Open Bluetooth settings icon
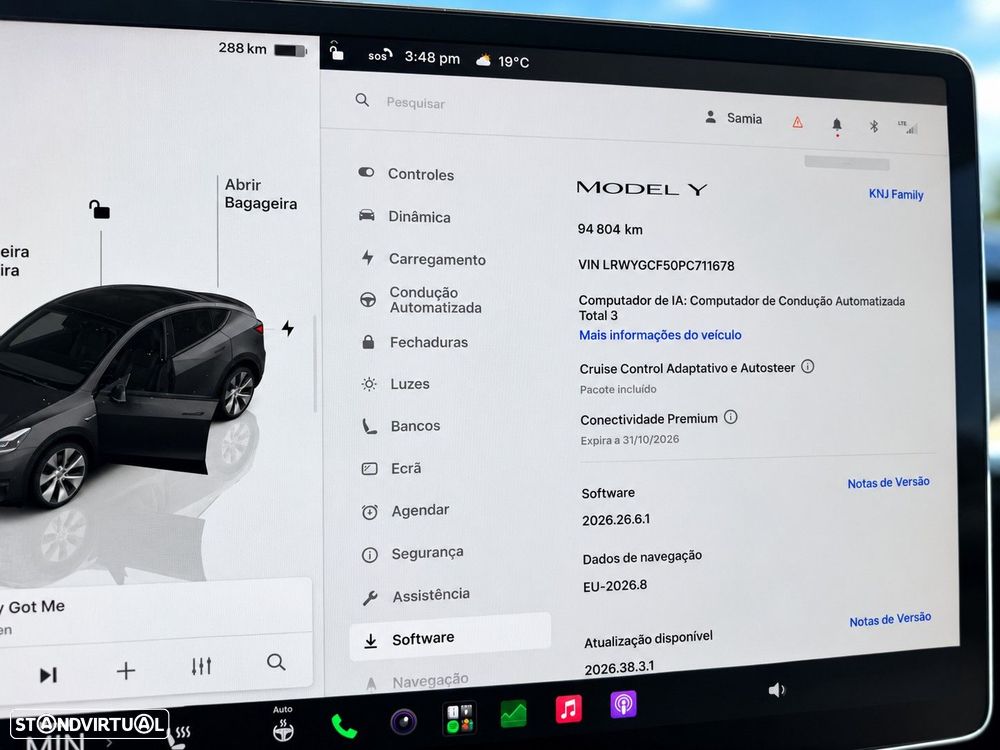This screenshot has height=750, width=1000. click(x=874, y=126)
